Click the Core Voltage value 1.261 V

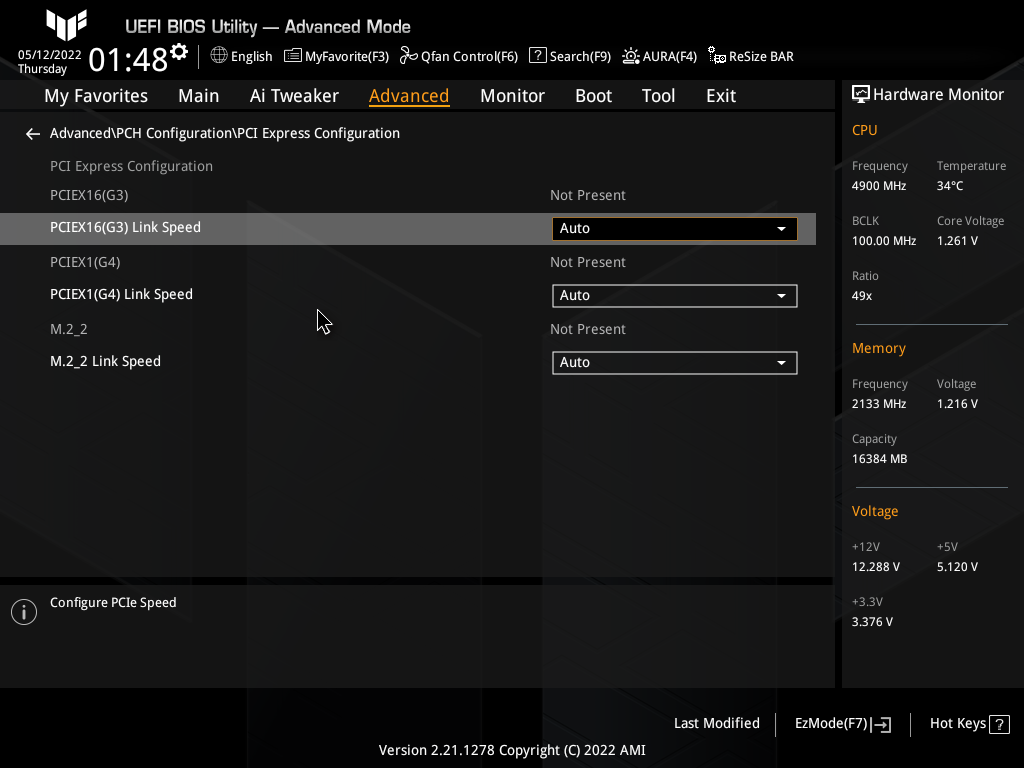[x=957, y=241]
